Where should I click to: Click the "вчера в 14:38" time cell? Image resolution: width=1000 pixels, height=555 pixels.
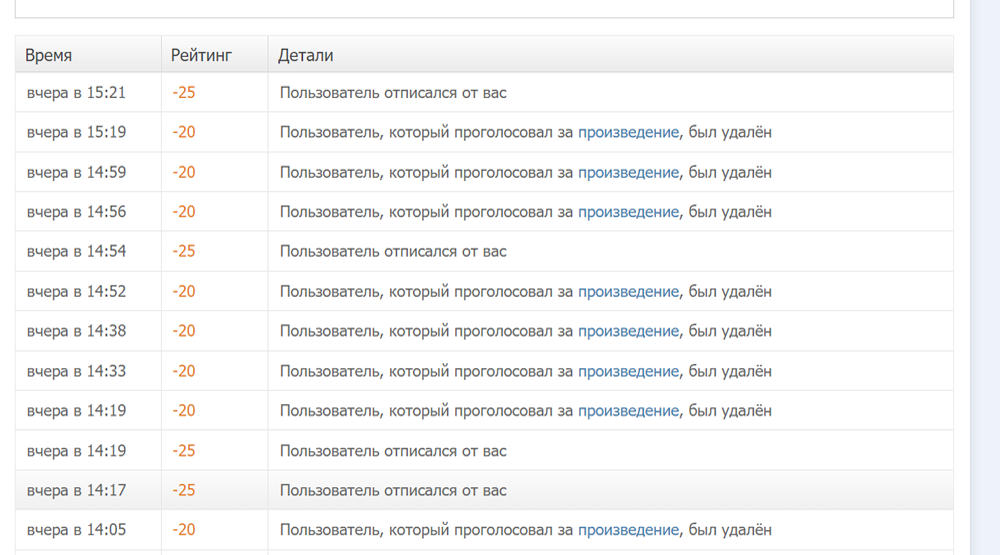[x=77, y=331]
